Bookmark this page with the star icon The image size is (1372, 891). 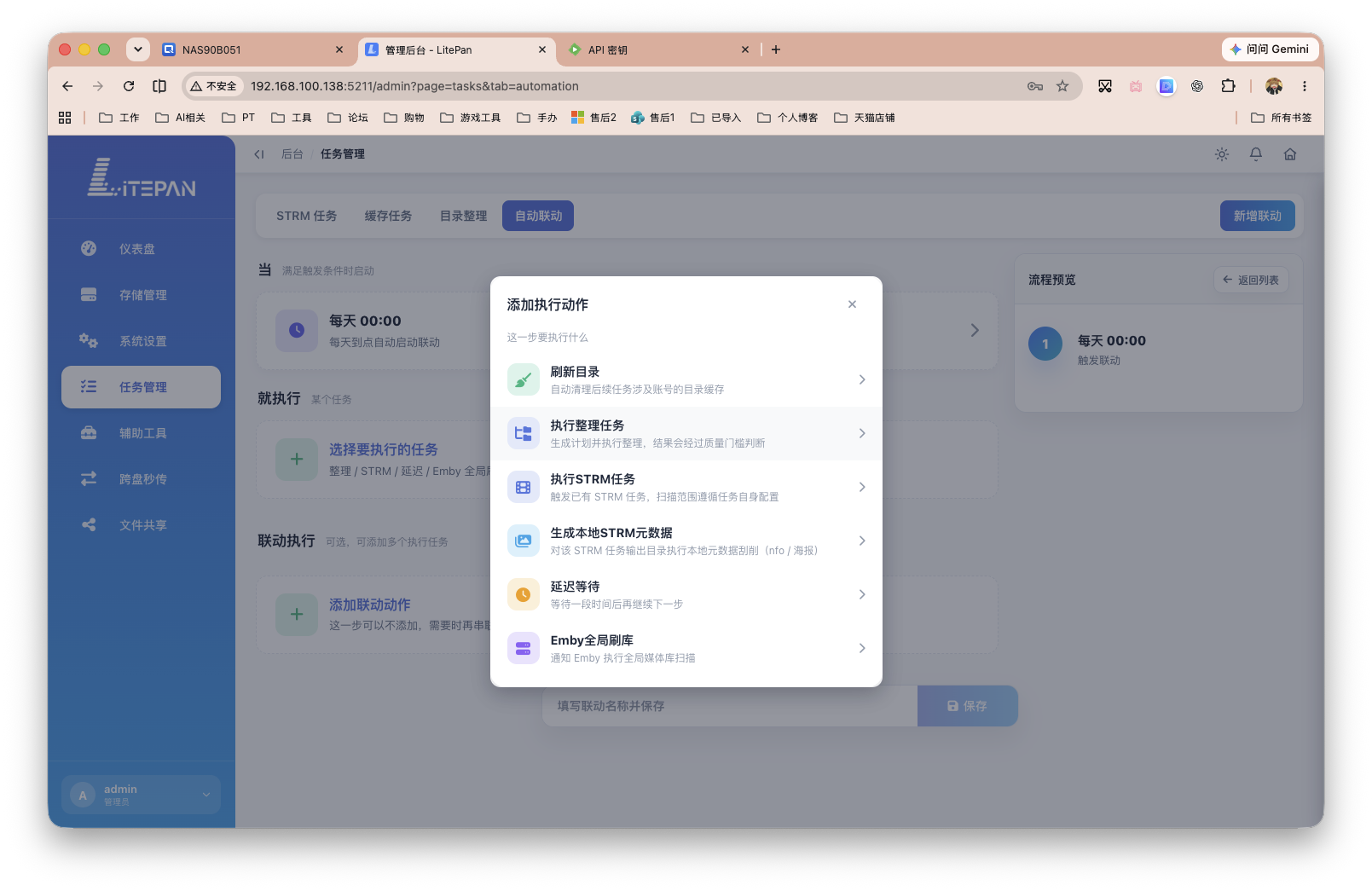pyautogui.click(x=1062, y=86)
